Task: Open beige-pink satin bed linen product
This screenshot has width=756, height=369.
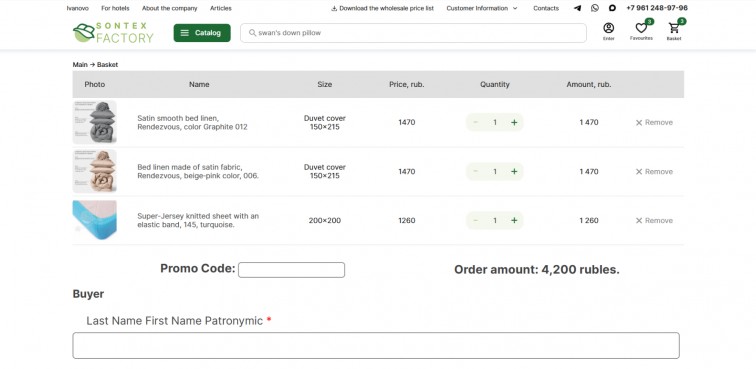Action: [x=198, y=172]
